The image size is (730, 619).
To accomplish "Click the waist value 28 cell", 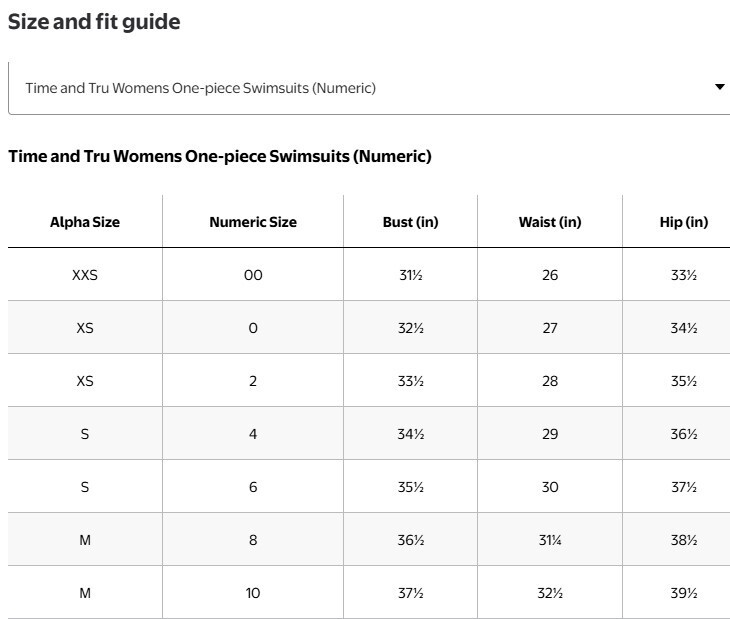I will click(550, 381).
